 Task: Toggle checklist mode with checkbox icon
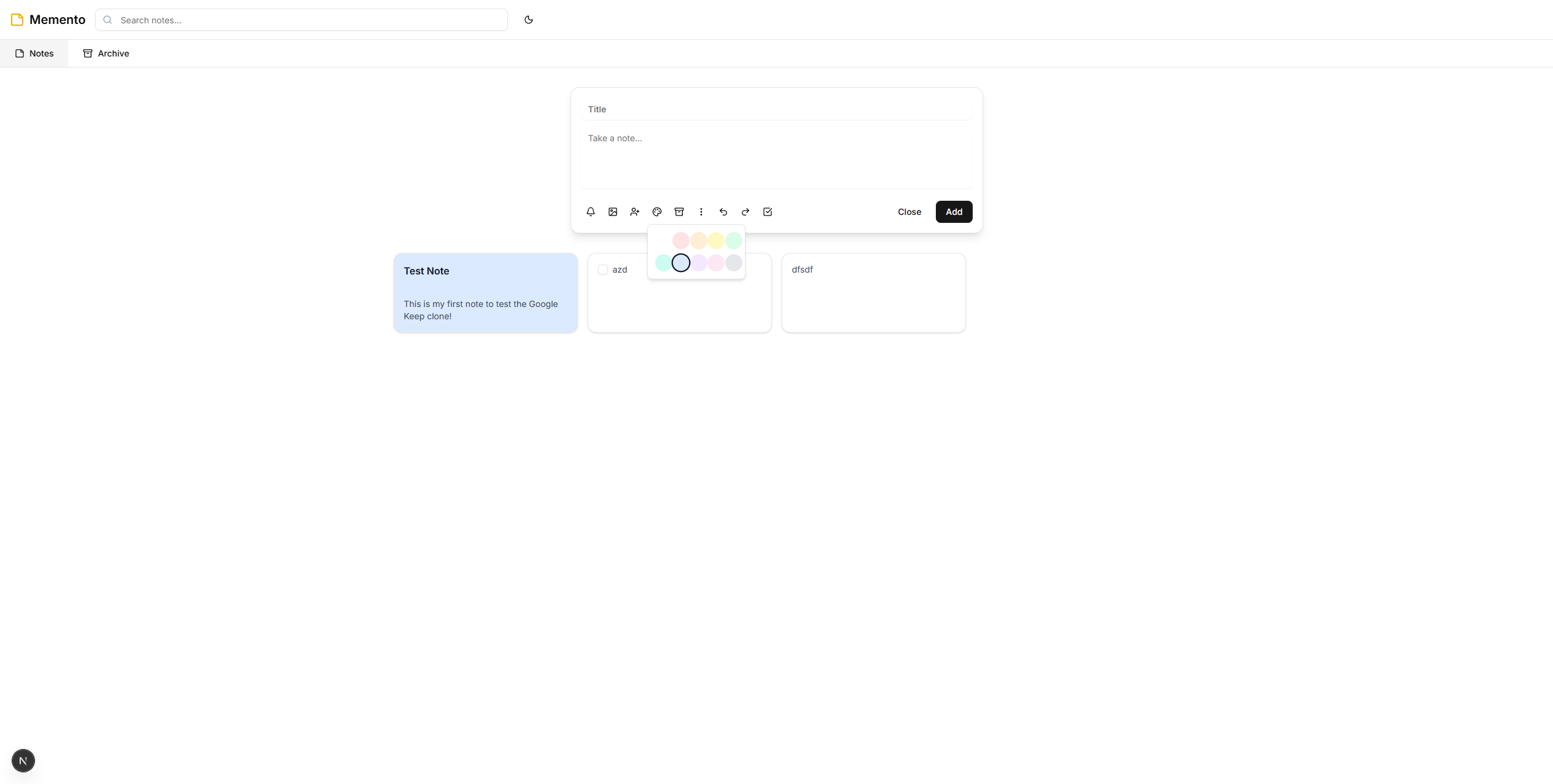tap(767, 212)
